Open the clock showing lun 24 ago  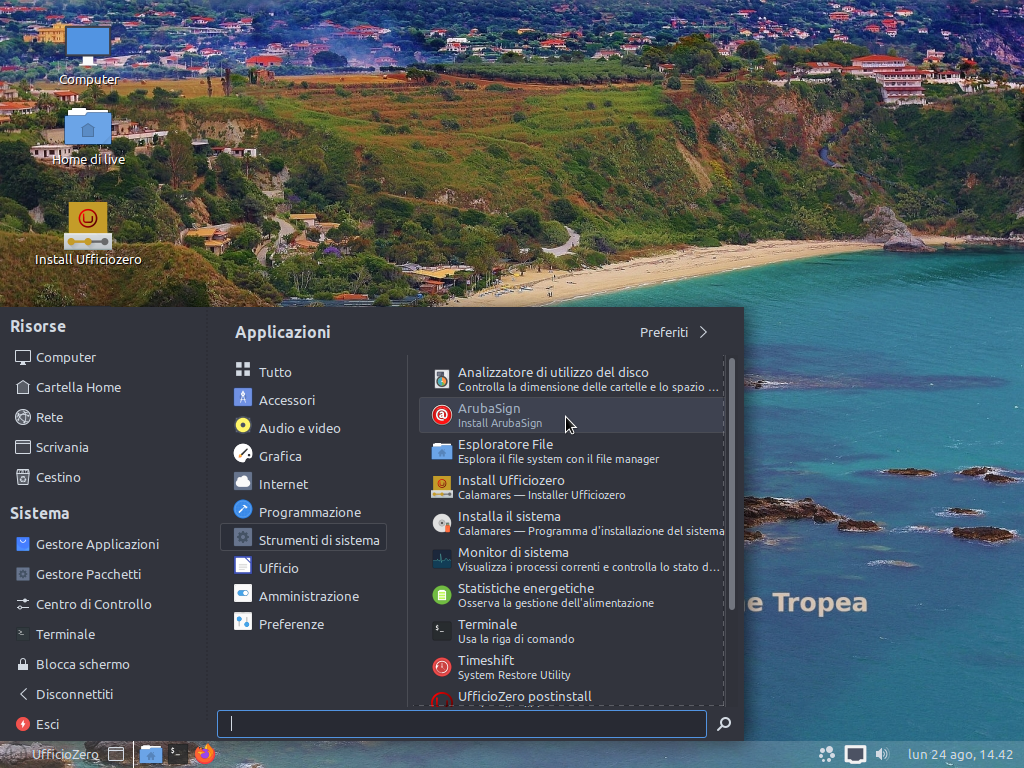(x=960, y=755)
